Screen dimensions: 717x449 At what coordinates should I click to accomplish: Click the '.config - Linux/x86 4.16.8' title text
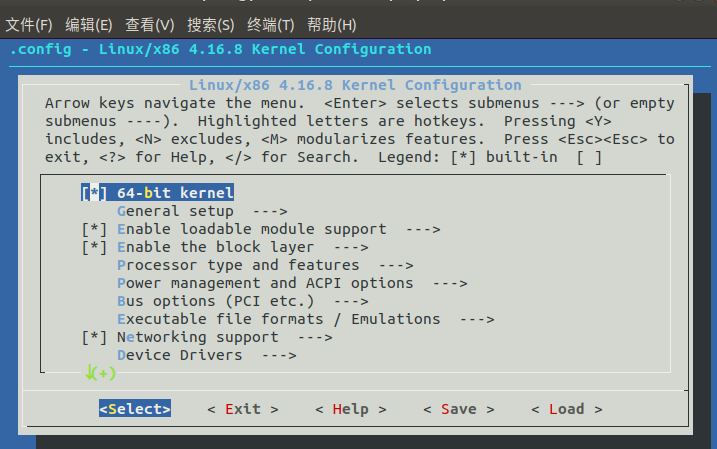coord(126,49)
